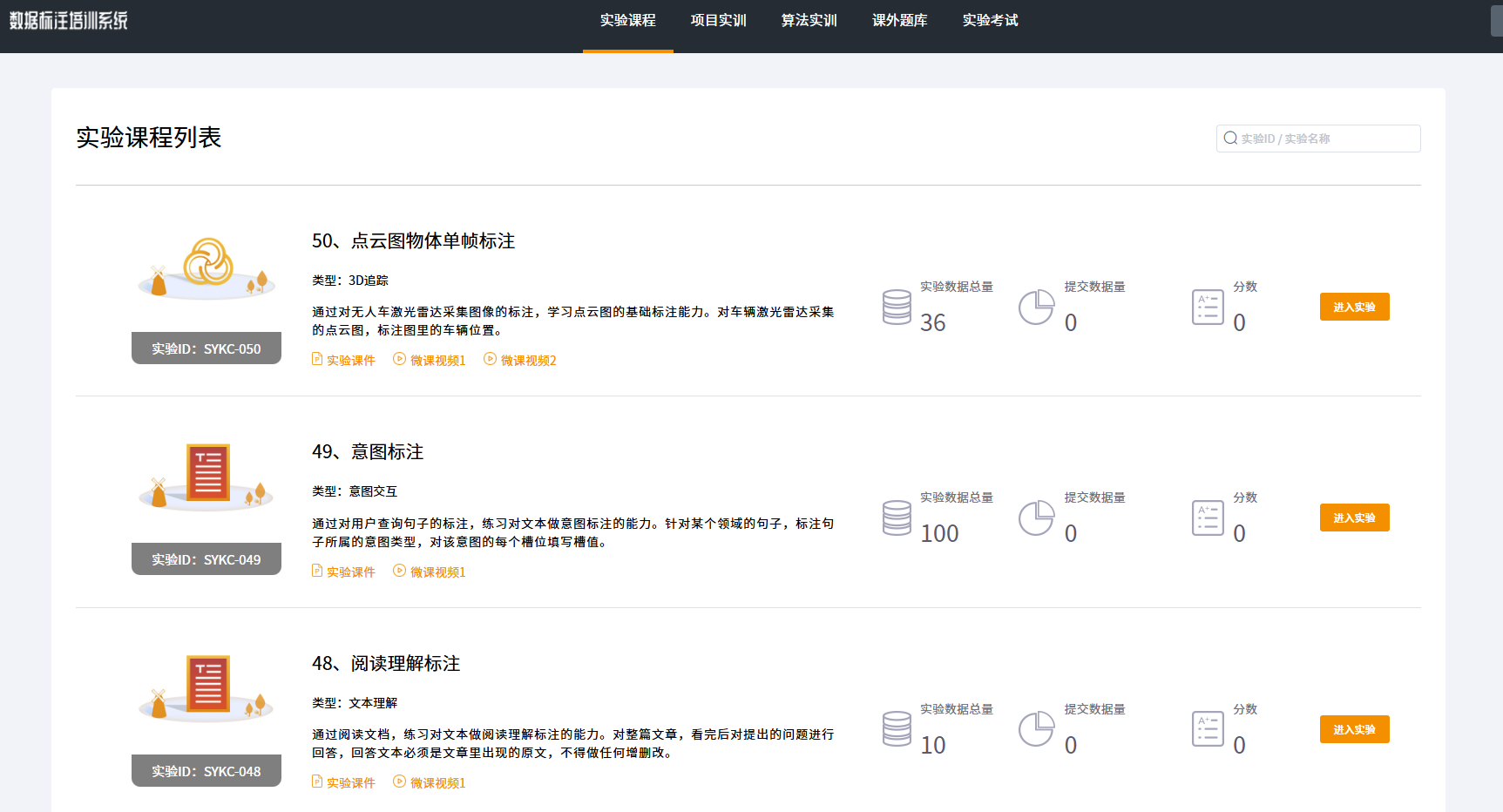Click the pie chart icon in the SYKC-048 row
The image size is (1503, 812).
point(1037,729)
